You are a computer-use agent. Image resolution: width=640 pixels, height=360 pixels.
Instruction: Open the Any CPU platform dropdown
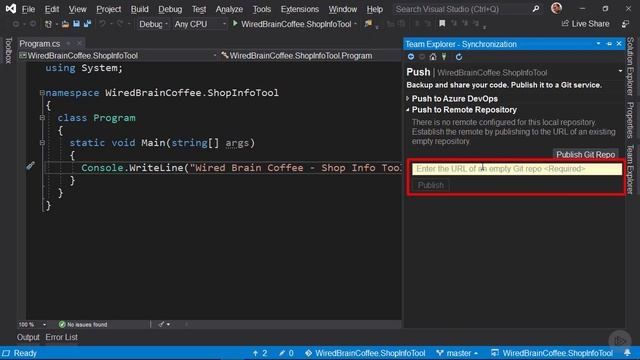click(x=200, y=24)
